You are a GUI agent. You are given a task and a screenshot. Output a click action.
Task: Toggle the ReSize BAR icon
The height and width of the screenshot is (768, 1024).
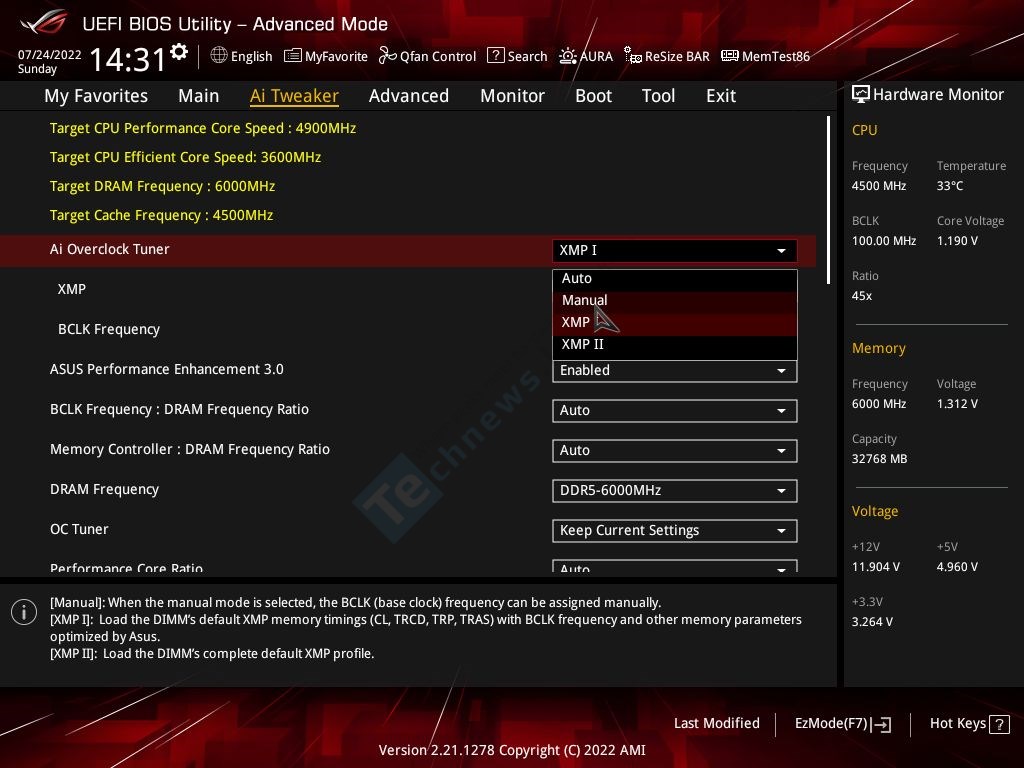tap(632, 56)
